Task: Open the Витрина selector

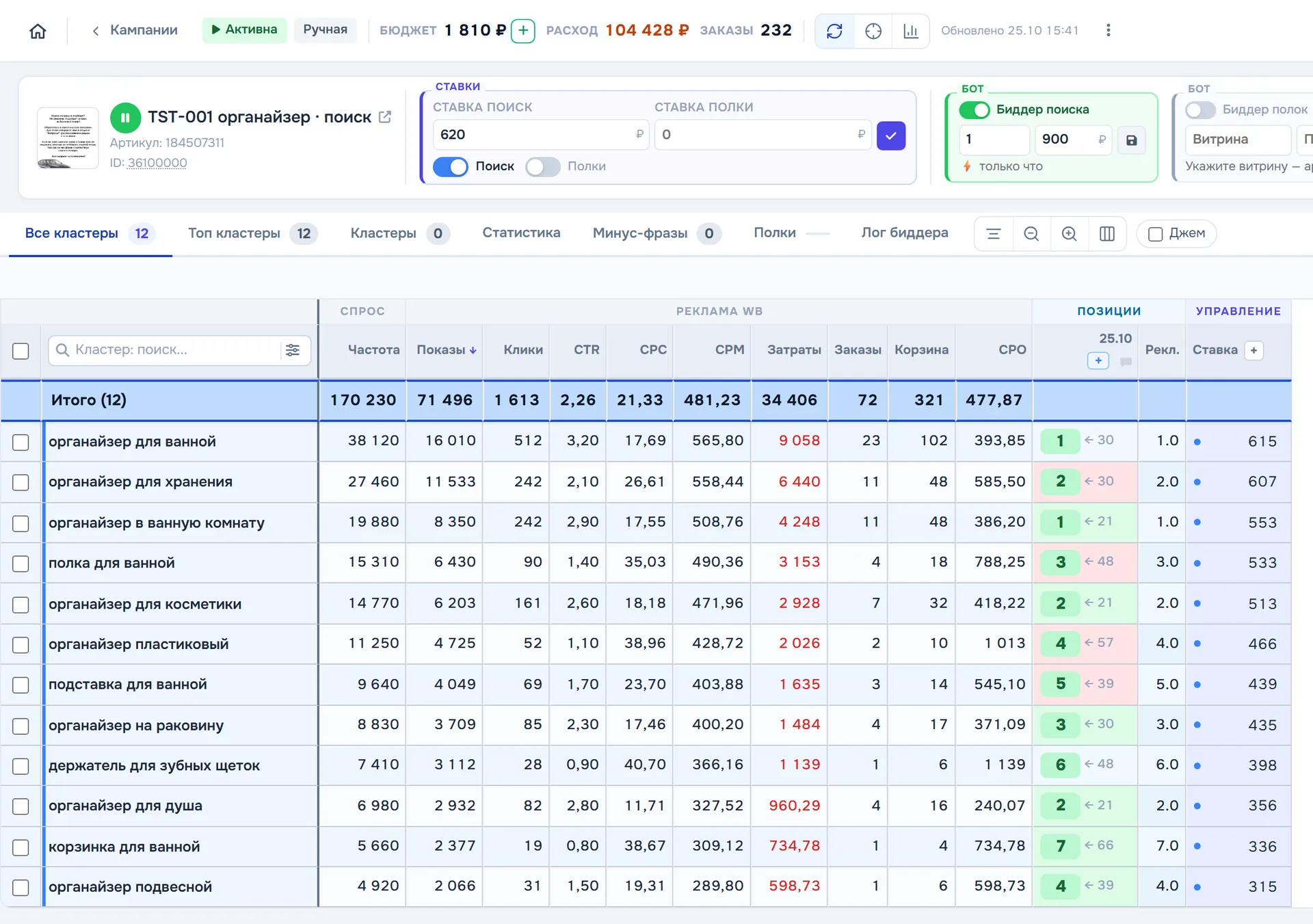Action: pos(1238,140)
